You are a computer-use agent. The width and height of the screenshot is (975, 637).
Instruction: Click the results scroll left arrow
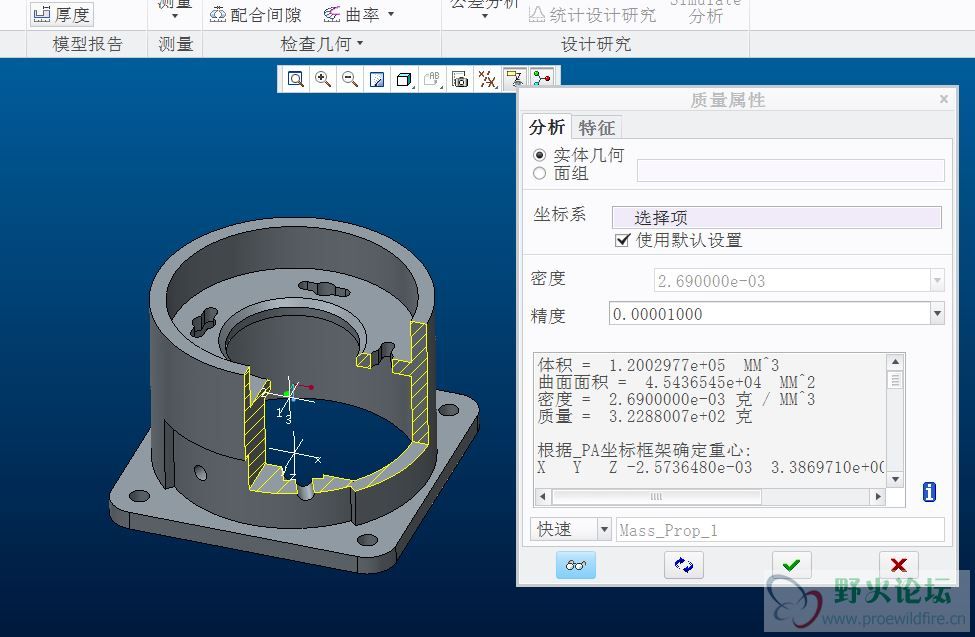[x=543, y=496]
